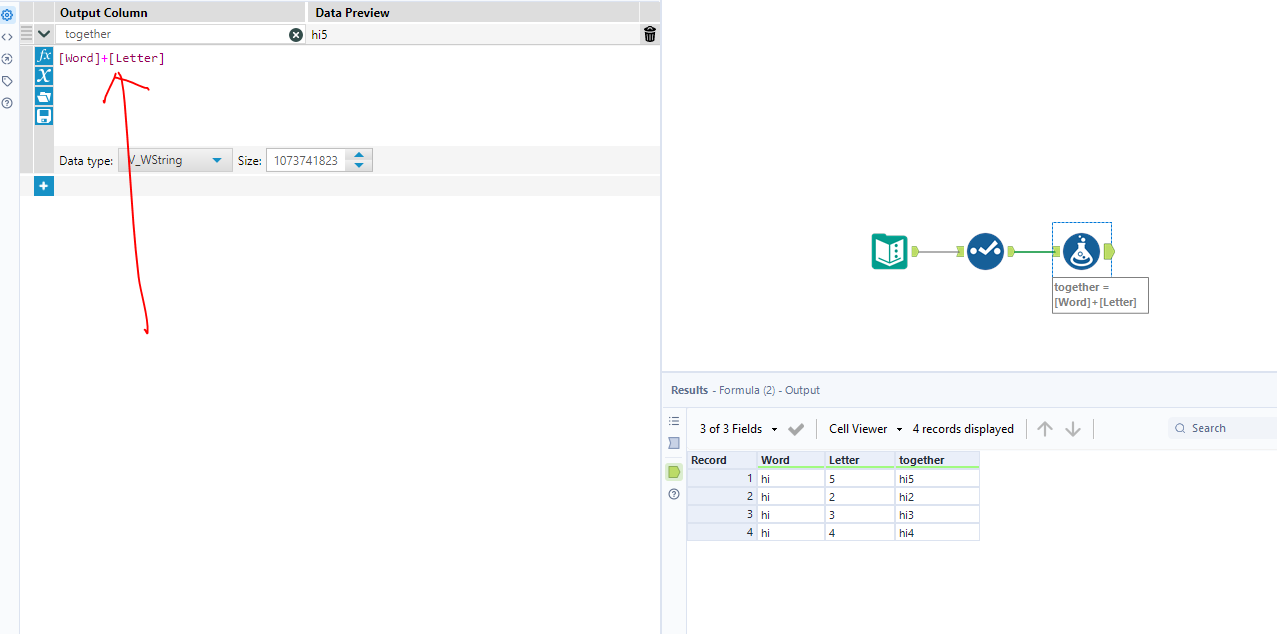Click the plus button to add new expression

[x=43, y=185]
